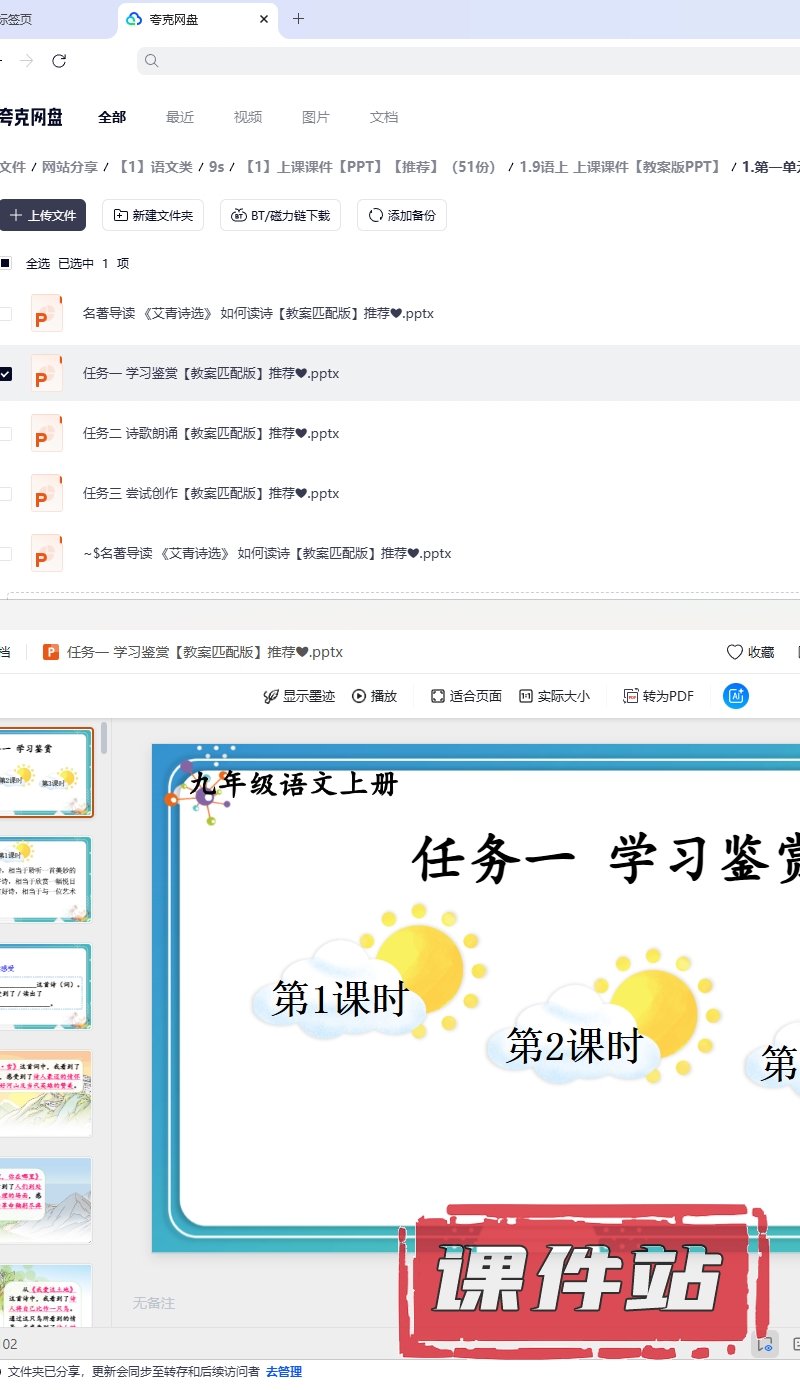Select 适合页面 fit page option

466,696
